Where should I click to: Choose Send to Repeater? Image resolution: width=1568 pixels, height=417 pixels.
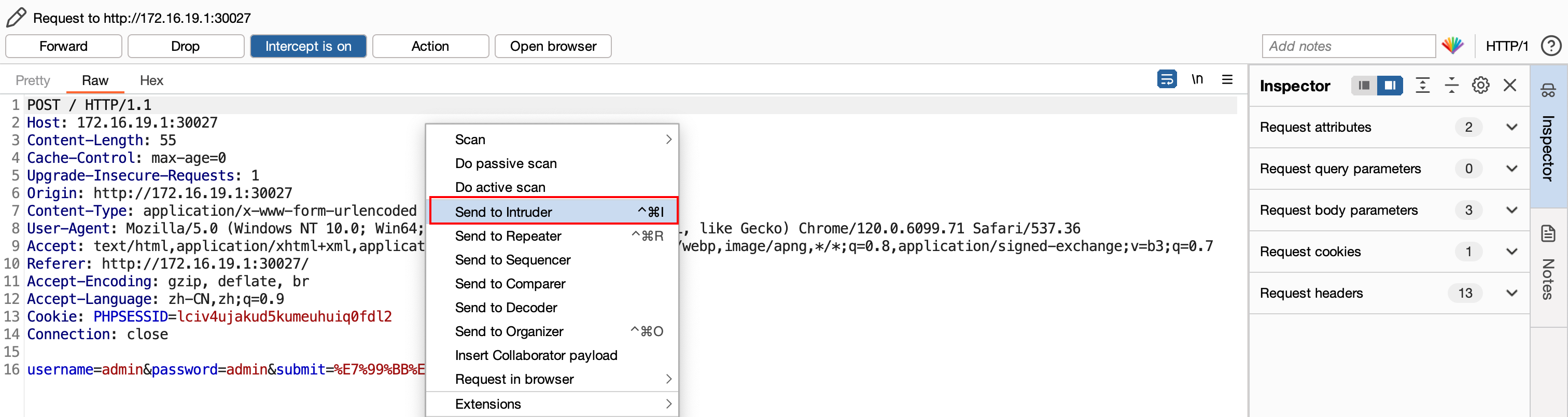[553, 235]
